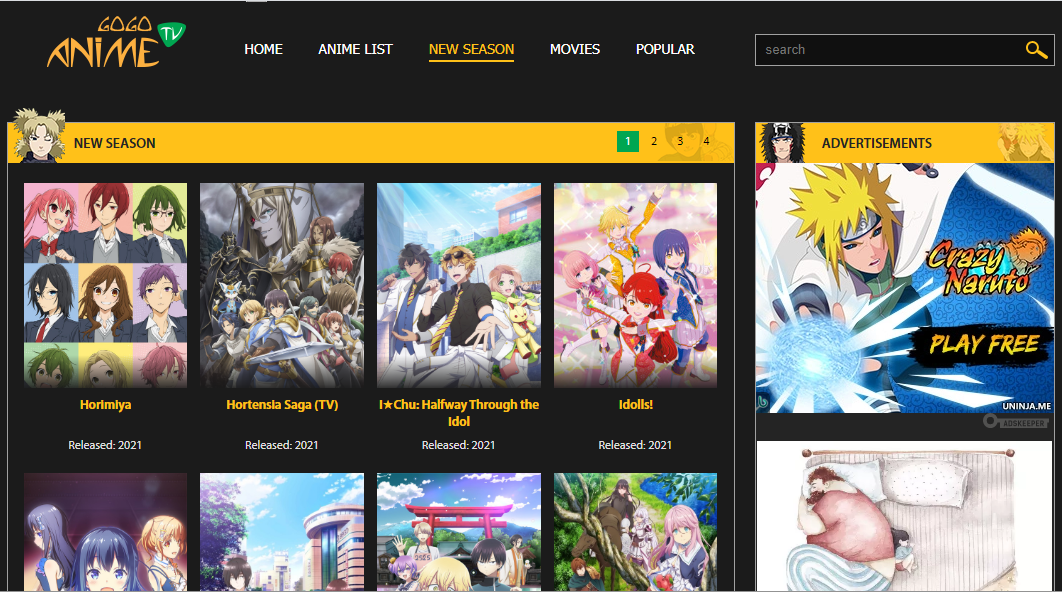The height and width of the screenshot is (592, 1062).
Task: Open the Popular menu item
Action: click(x=665, y=49)
